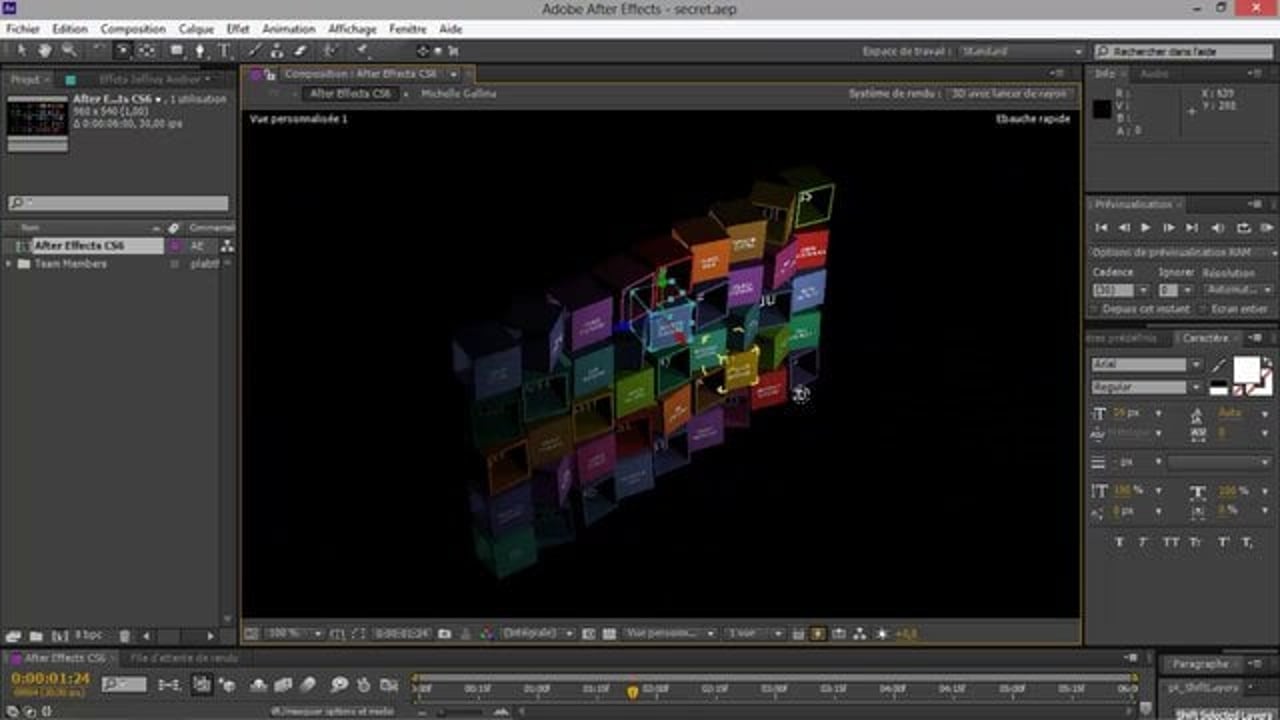This screenshot has width=1280, height=720.
Task: Click the Ebauche rapide button
Action: (x=1030, y=117)
